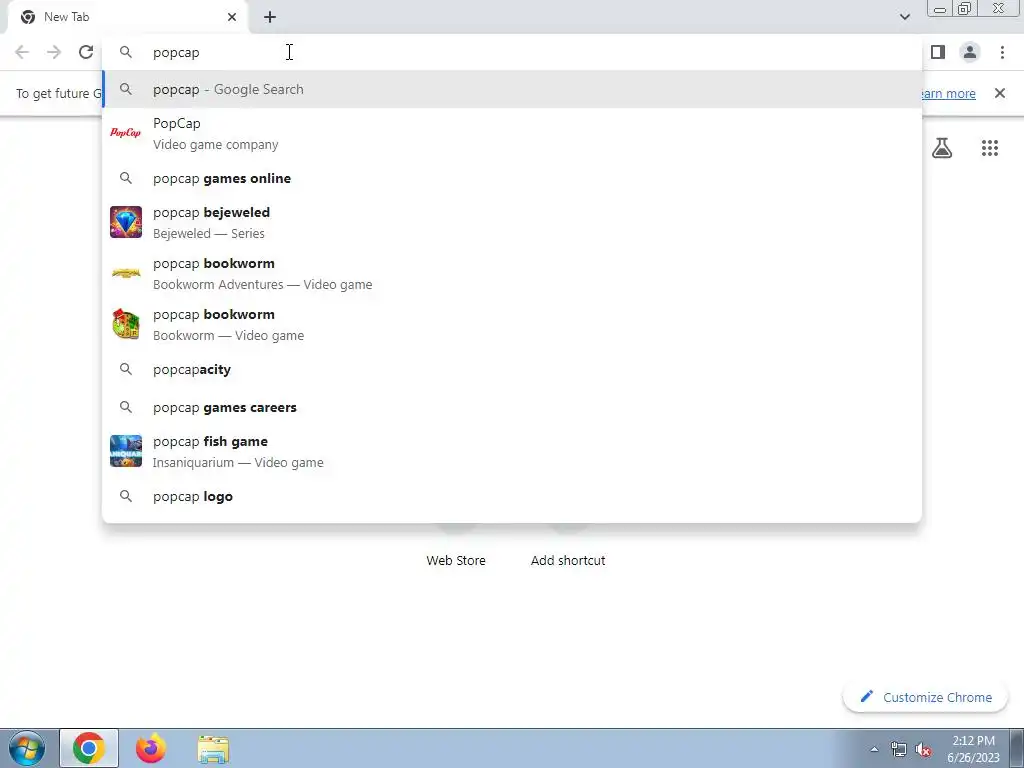Choose popcap - Google Search suggestion
Viewport: 1024px width, 768px height.
[512, 89]
